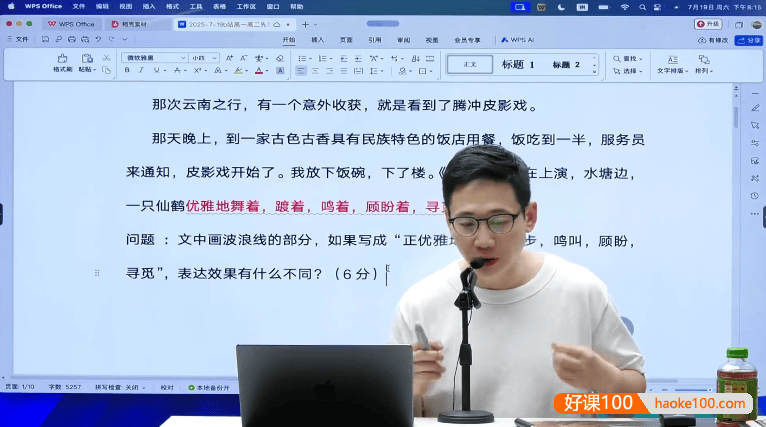This screenshot has height=427, width=766.
Task: Toggle Strikethrough formatting
Action: pos(177,70)
